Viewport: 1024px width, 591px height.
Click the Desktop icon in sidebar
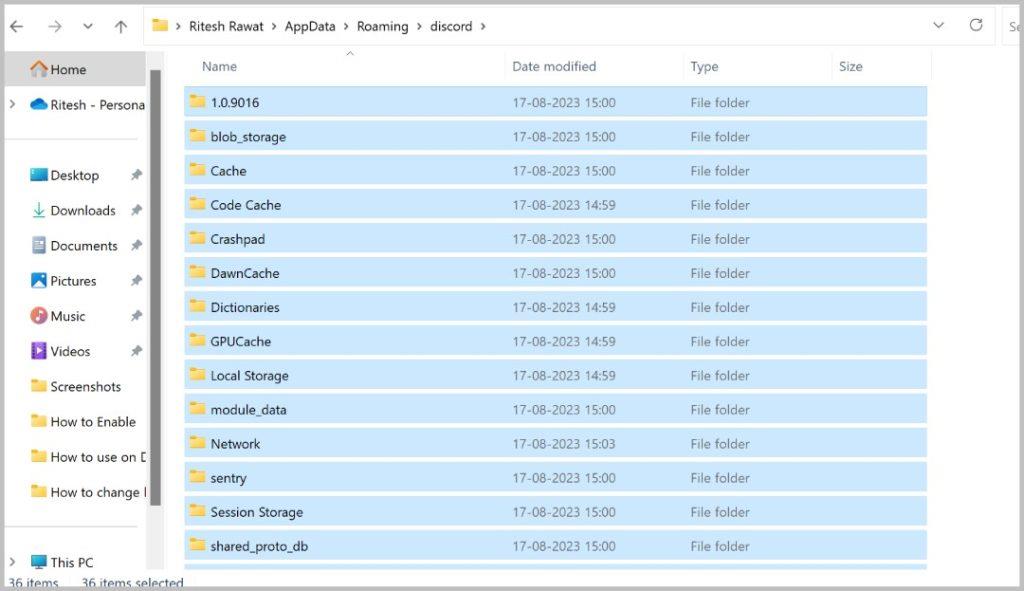[39, 175]
